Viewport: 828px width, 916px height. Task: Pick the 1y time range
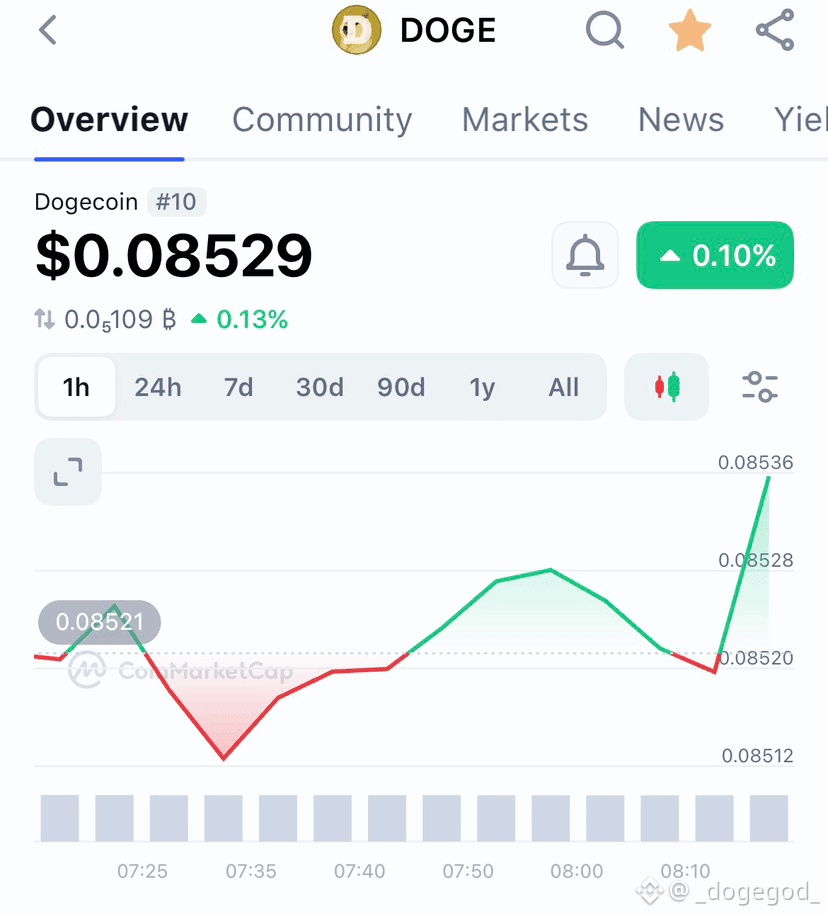[x=482, y=388]
